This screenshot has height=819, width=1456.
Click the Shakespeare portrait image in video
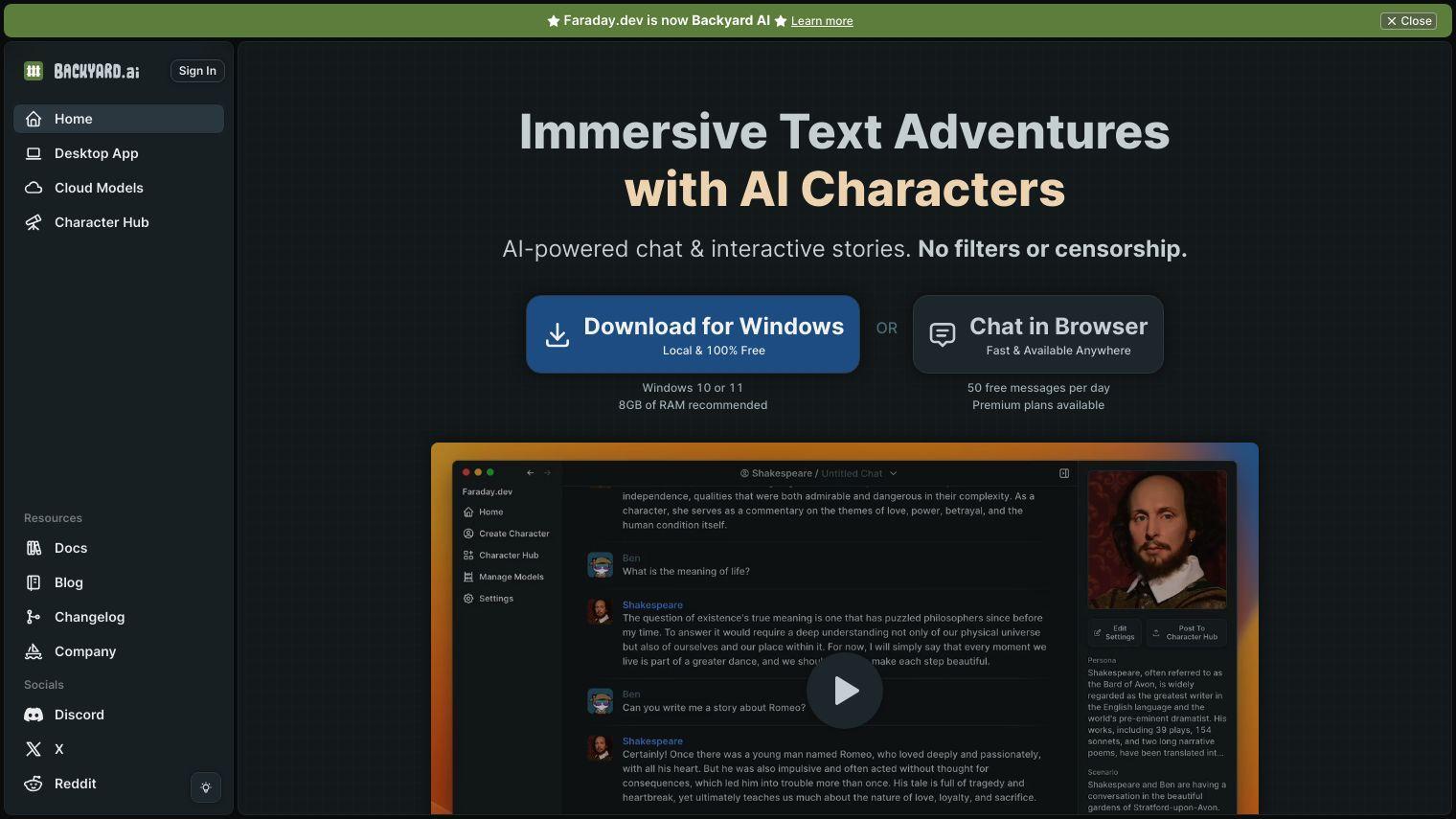point(1157,539)
